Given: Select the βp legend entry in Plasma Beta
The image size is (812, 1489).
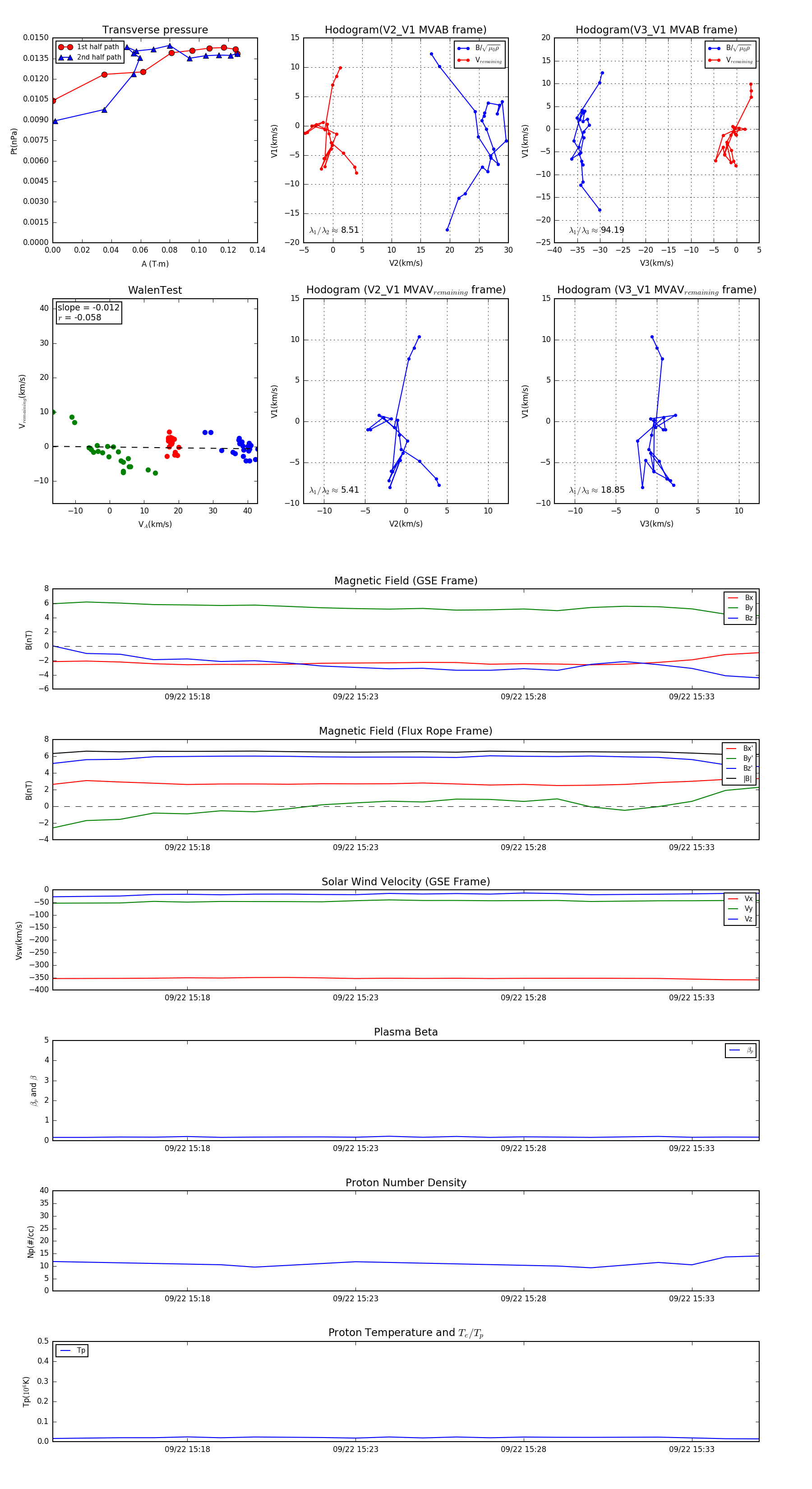Looking at the screenshot, I should 741,1050.
